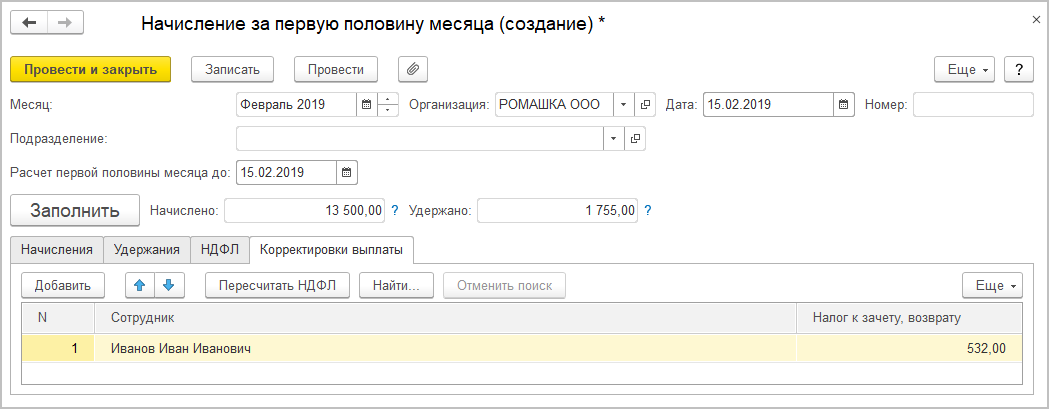The width and height of the screenshot is (1049, 409).
Task: Expand the Организация dropdown list
Action: pyautogui.click(x=623, y=104)
